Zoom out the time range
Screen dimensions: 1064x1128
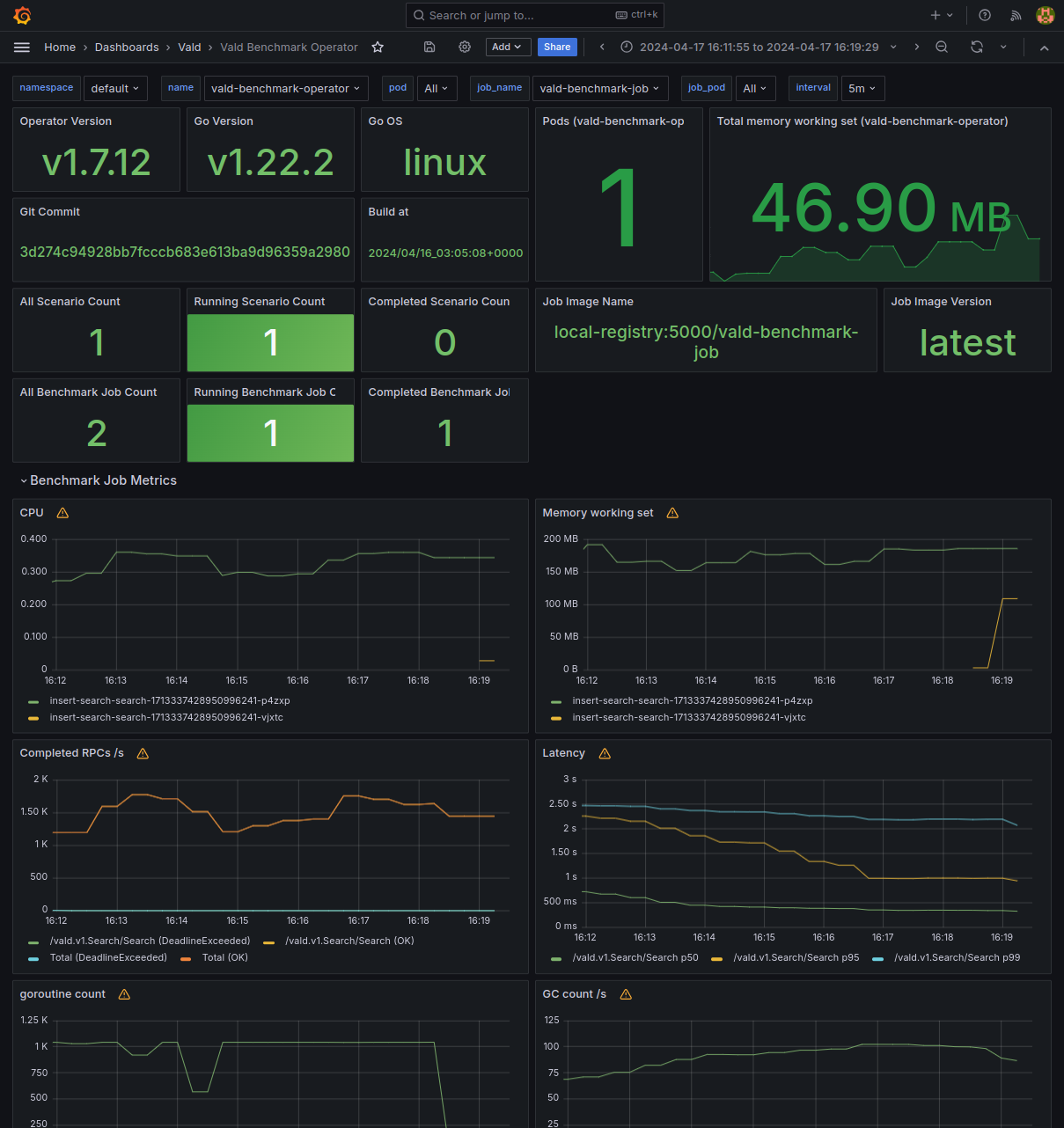(942, 47)
